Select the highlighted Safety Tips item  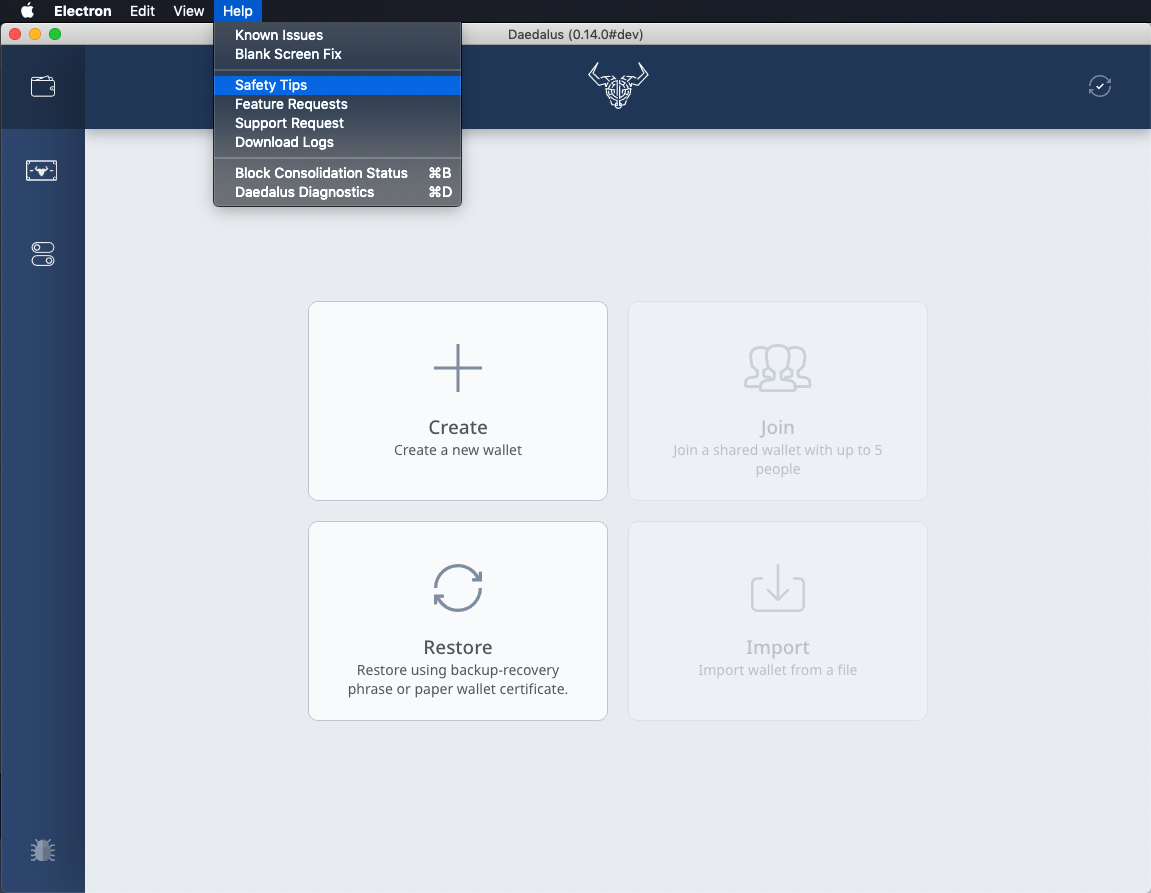click(338, 85)
